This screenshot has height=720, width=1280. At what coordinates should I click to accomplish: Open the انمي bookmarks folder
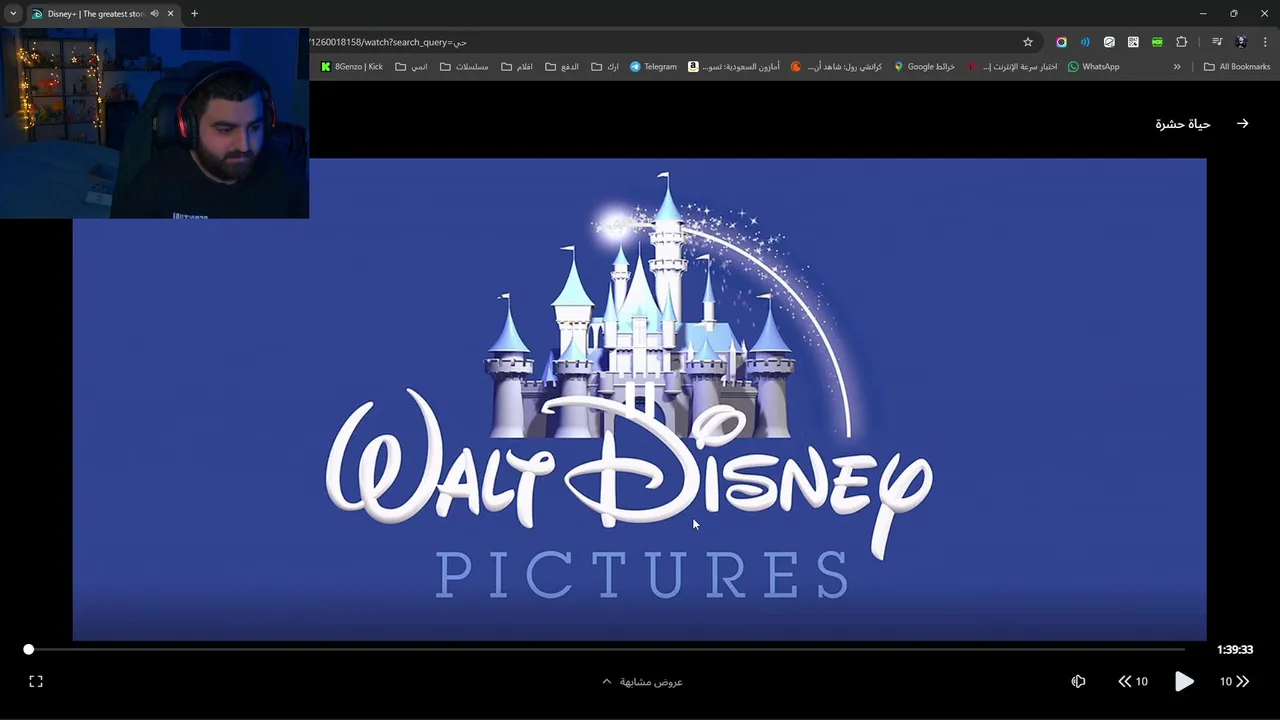(x=411, y=67)
